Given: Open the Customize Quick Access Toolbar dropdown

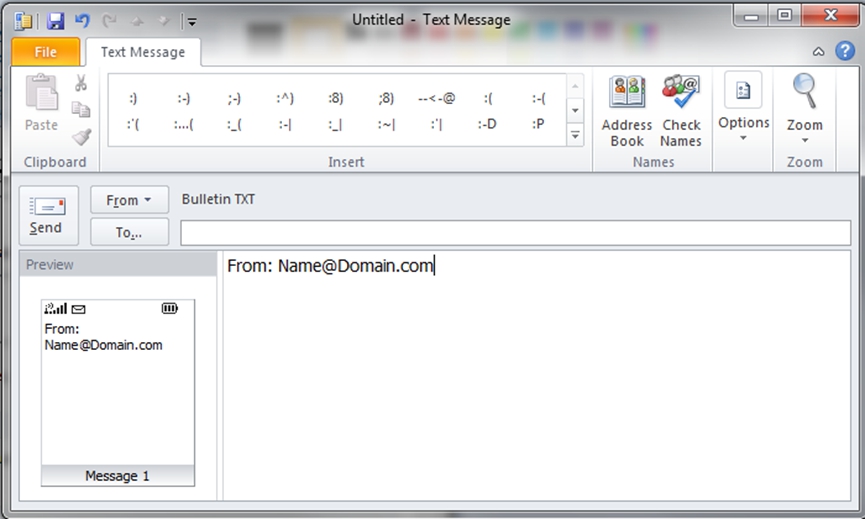Looking at the screenshot, I should [x=192, y=22].
